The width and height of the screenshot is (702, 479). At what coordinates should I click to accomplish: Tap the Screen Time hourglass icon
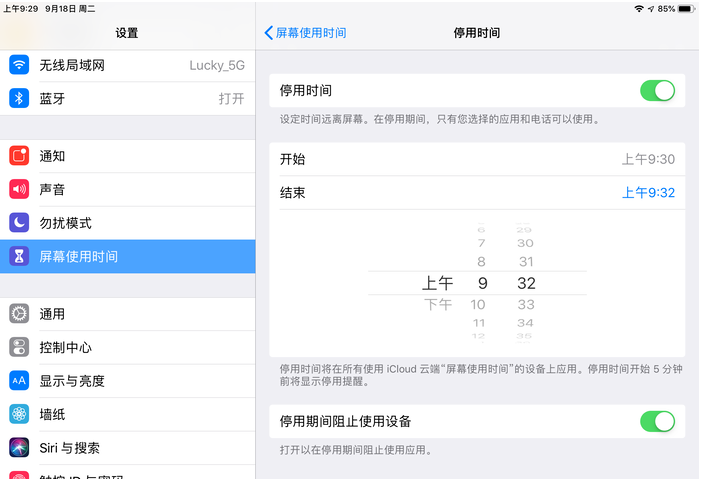(19, 256)
